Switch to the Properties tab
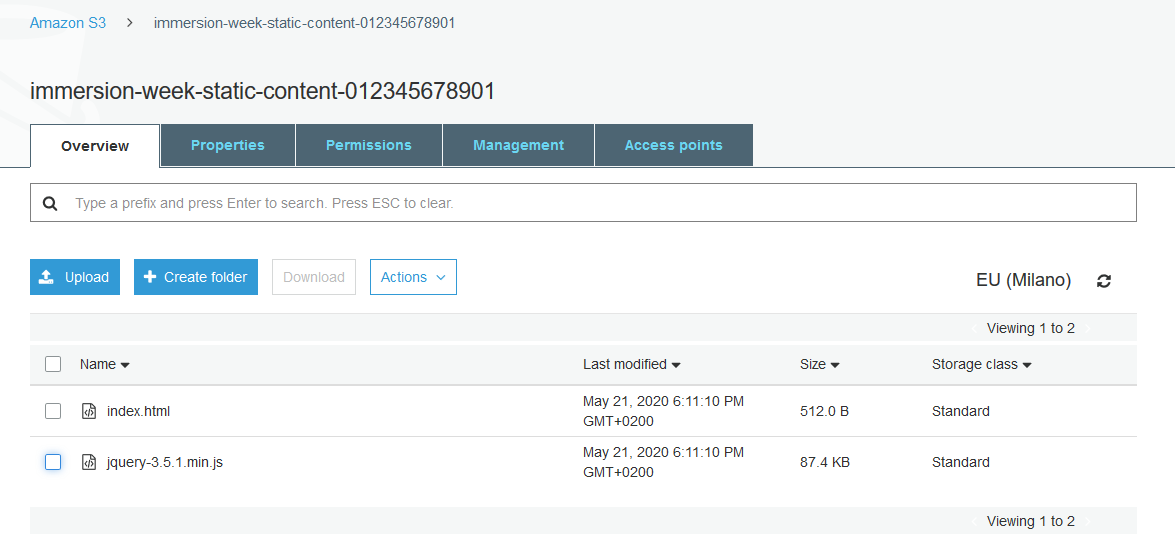The width and height of the screenshot is (1175, 555). click(x=228, y=145)
